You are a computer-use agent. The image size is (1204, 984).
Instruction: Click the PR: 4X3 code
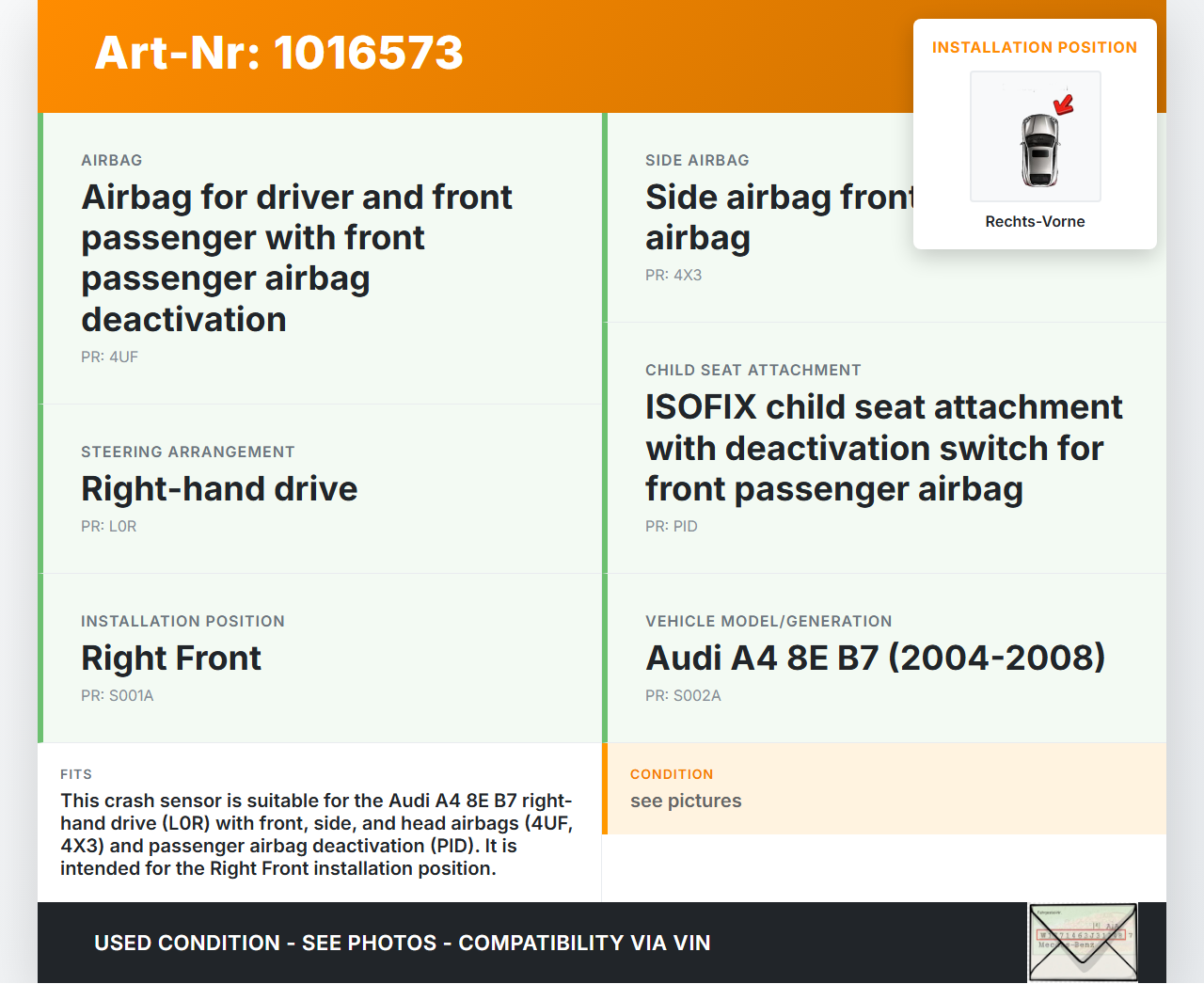click(673, 276)
